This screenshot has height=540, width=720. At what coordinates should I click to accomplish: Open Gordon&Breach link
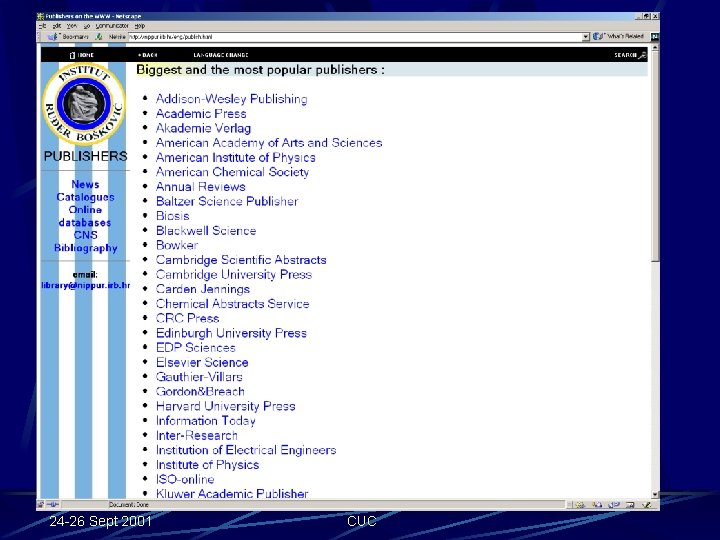tap(200, 392)
